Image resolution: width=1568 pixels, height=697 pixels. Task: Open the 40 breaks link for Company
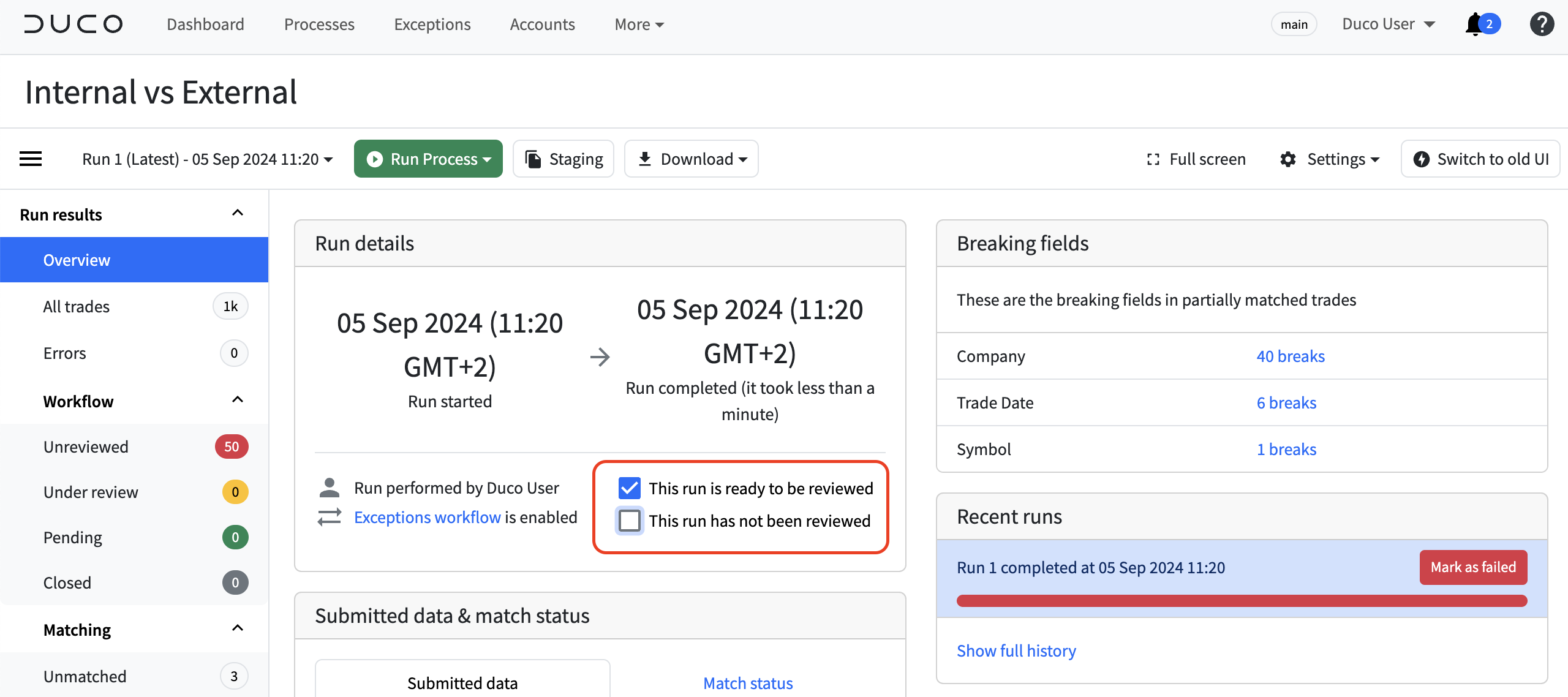click(x=1291, y=356)
